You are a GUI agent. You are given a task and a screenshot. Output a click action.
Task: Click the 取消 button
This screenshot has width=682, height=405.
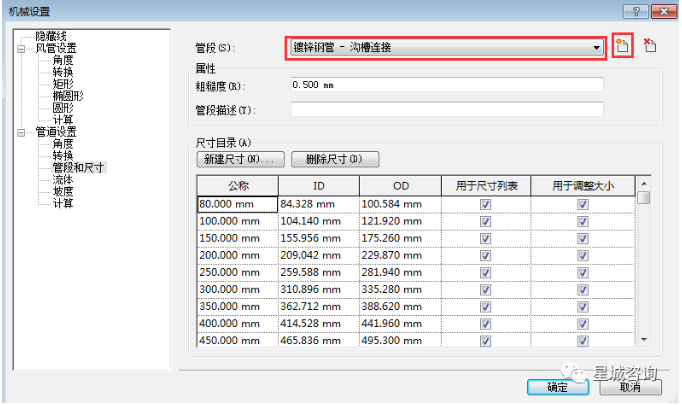pyautogui.click(x=631, y=387)
